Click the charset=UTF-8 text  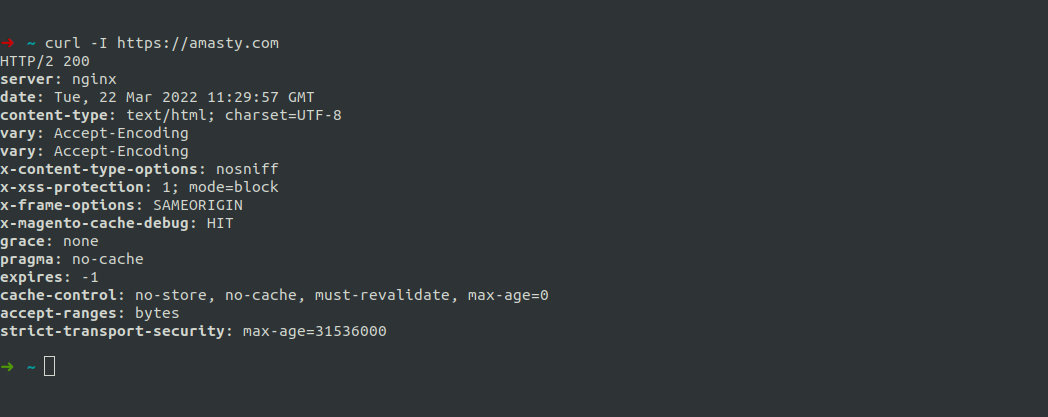(x=283, y=116)
